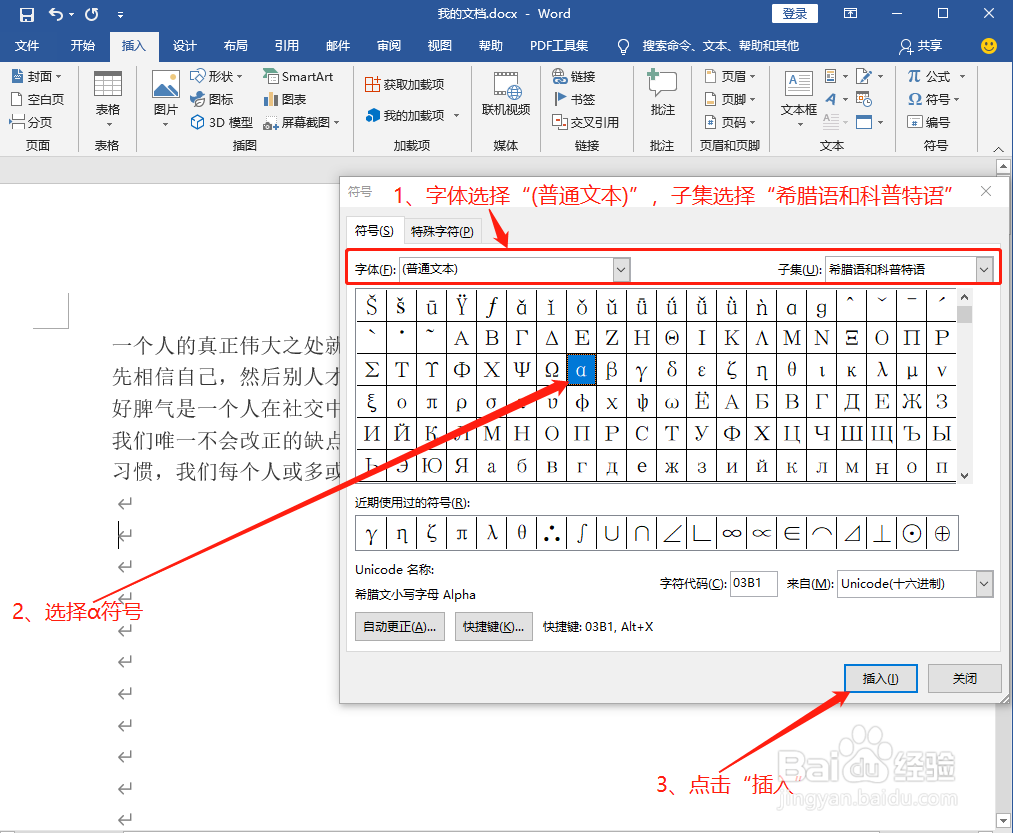
Task: Open the 页码 page number dropdown
Action: pos(729,121)
